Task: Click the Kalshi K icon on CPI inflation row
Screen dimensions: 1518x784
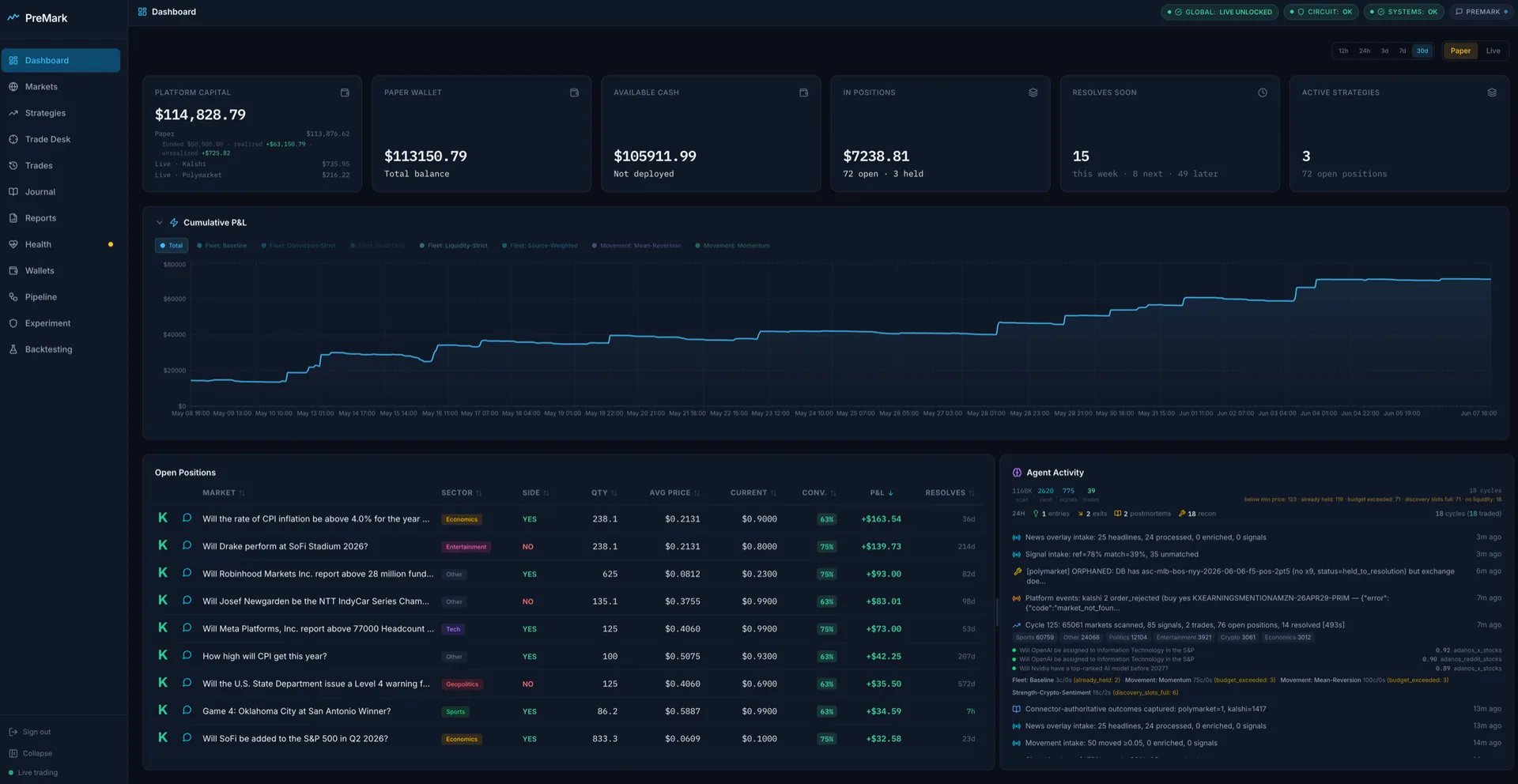Action: click(163, 518)
